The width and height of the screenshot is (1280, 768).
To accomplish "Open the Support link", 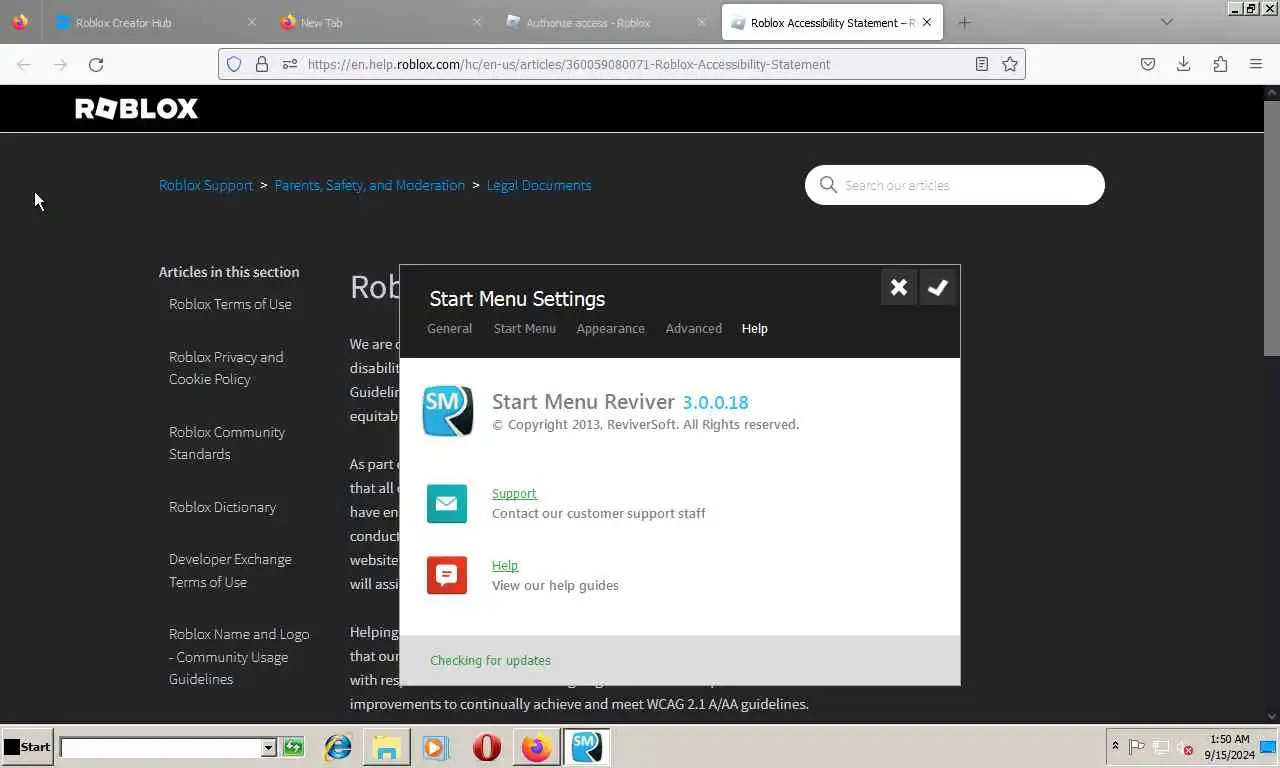I will [x=514, y=493].
